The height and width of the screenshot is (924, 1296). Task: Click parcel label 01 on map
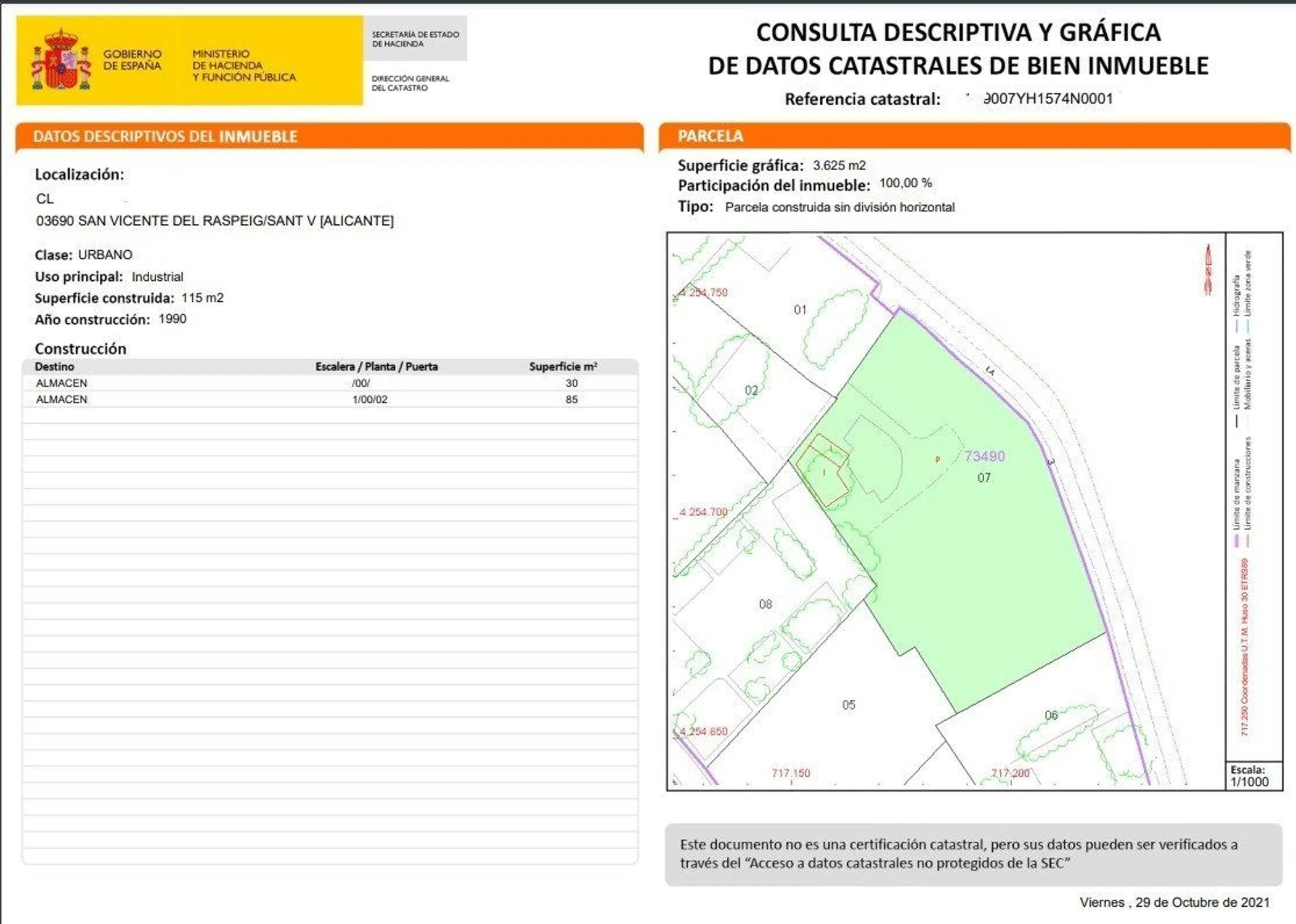coord(800,309)
